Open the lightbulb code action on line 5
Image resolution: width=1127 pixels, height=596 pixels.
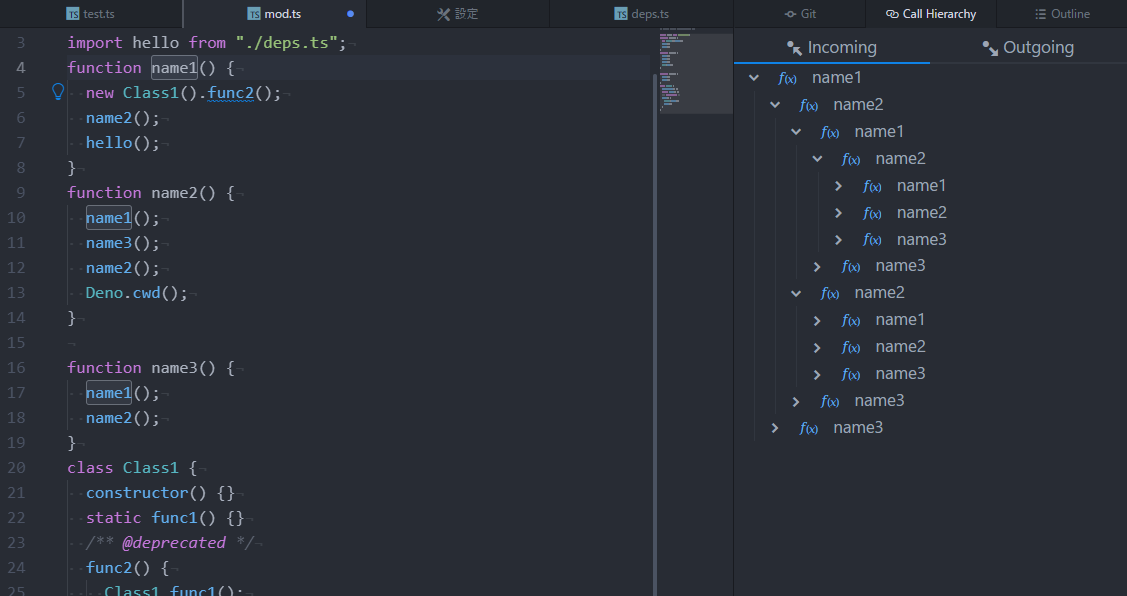(58, 91)
